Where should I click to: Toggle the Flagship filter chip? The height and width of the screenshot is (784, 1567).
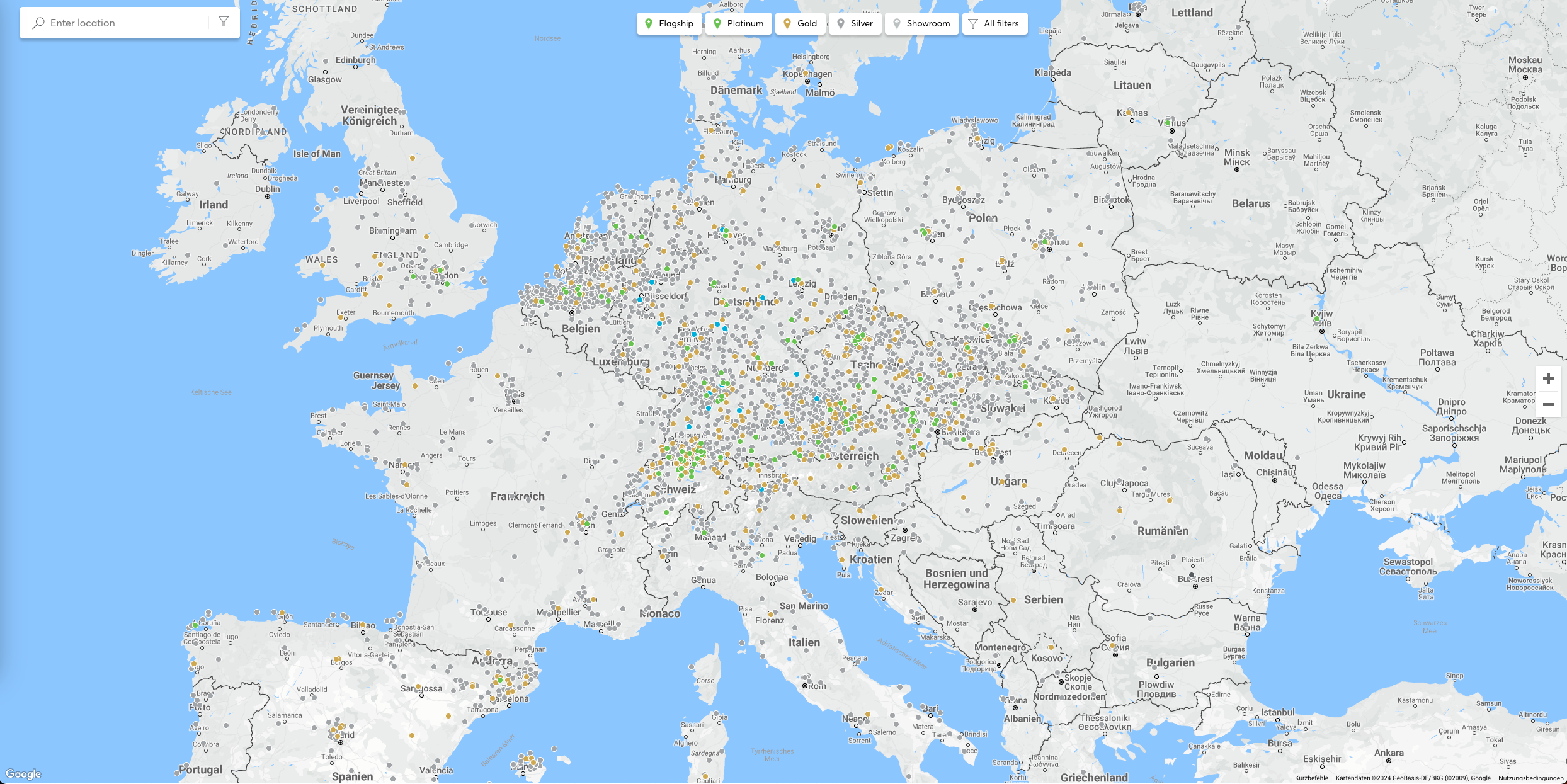click(x=669, y=24)
